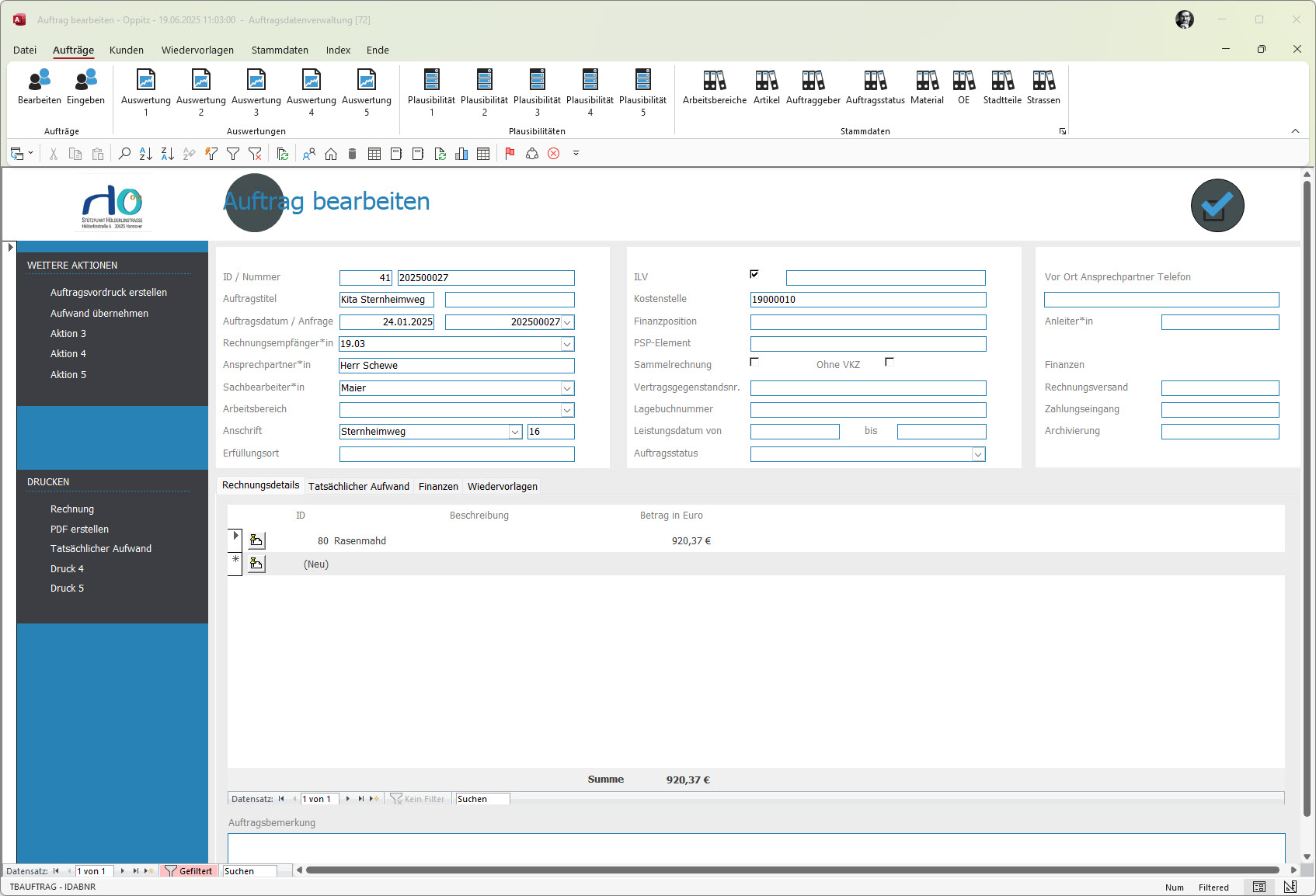This screenshot has height=896, width=1316.
Task: Toggle the Sammelrechnung checkbox
Action: tap(754, 362)
